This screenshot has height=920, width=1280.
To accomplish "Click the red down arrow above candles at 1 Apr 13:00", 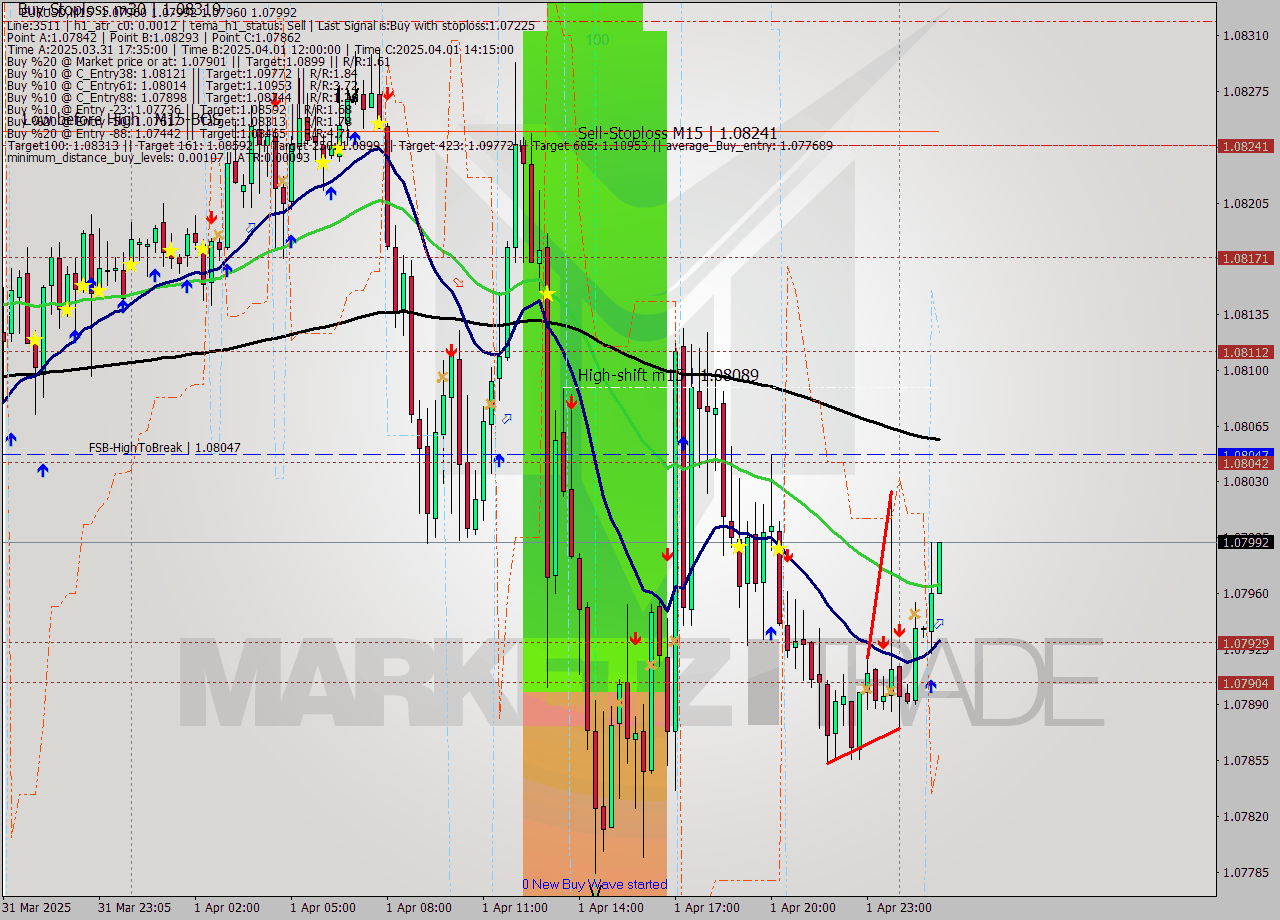I will click(572, 402).
